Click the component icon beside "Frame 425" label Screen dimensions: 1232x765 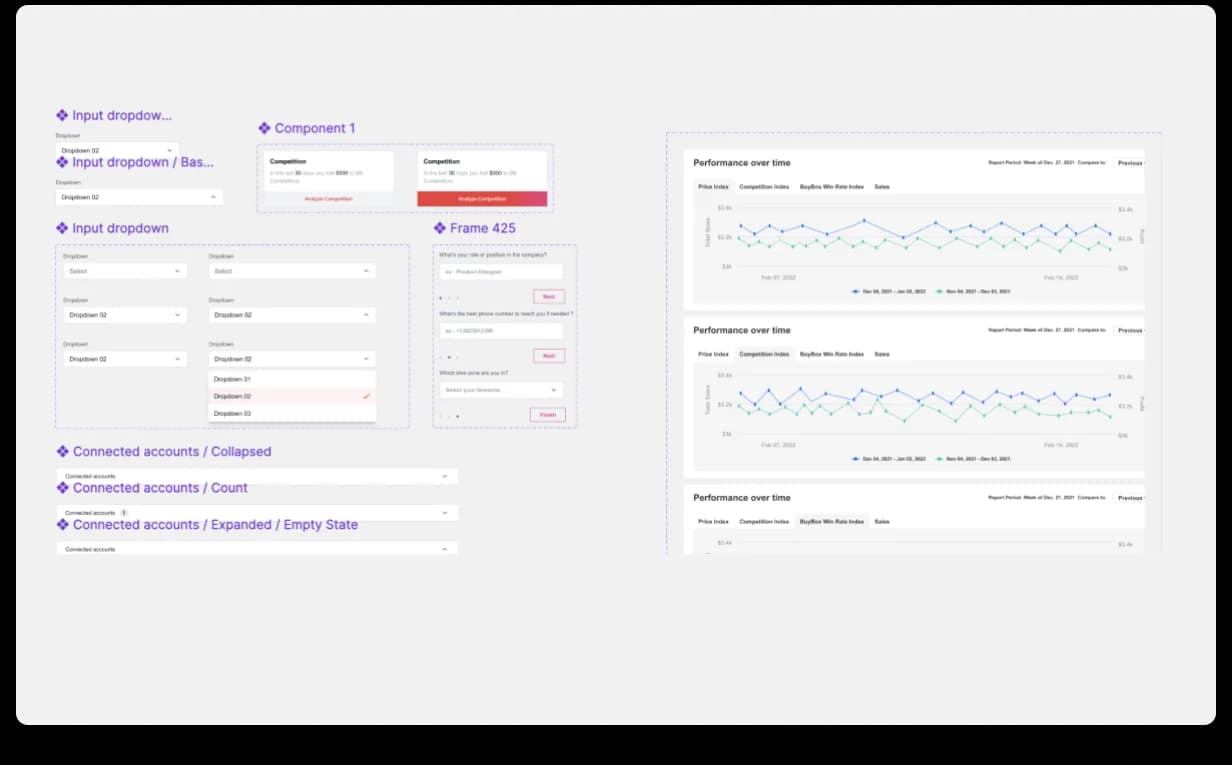(x=440, y=228)
